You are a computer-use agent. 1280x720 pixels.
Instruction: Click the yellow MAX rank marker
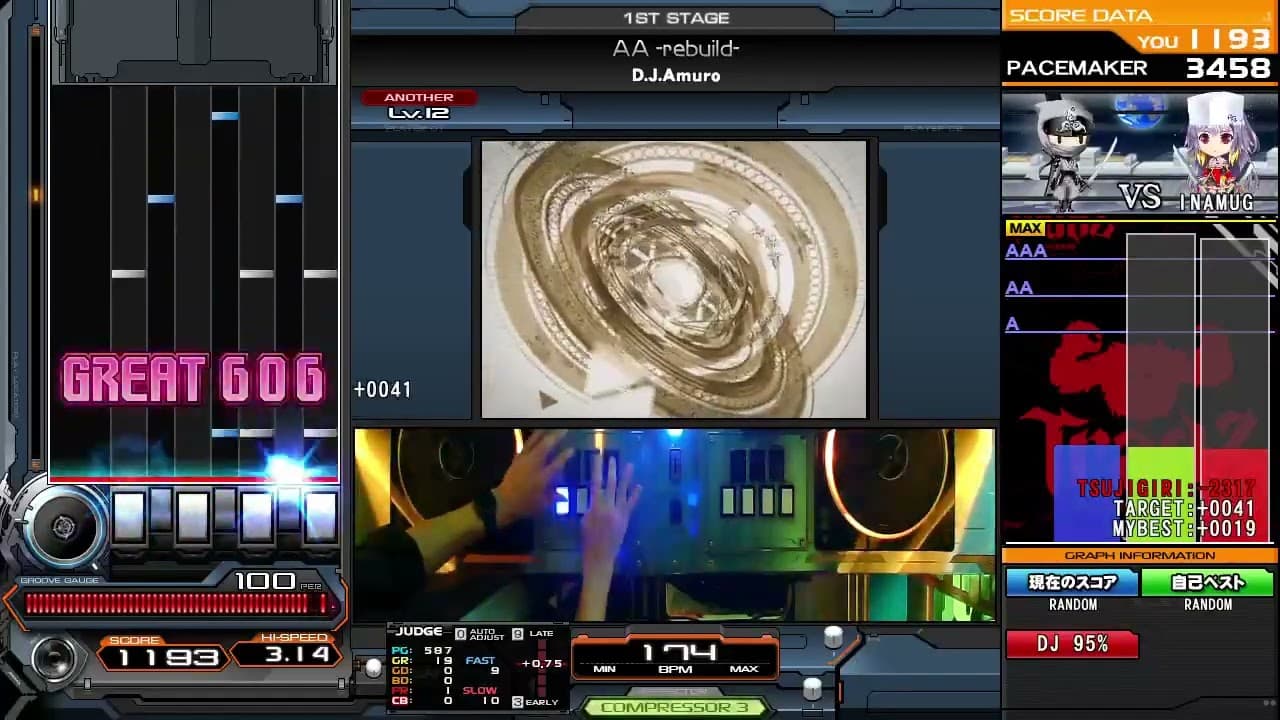tap(1025, 228)
